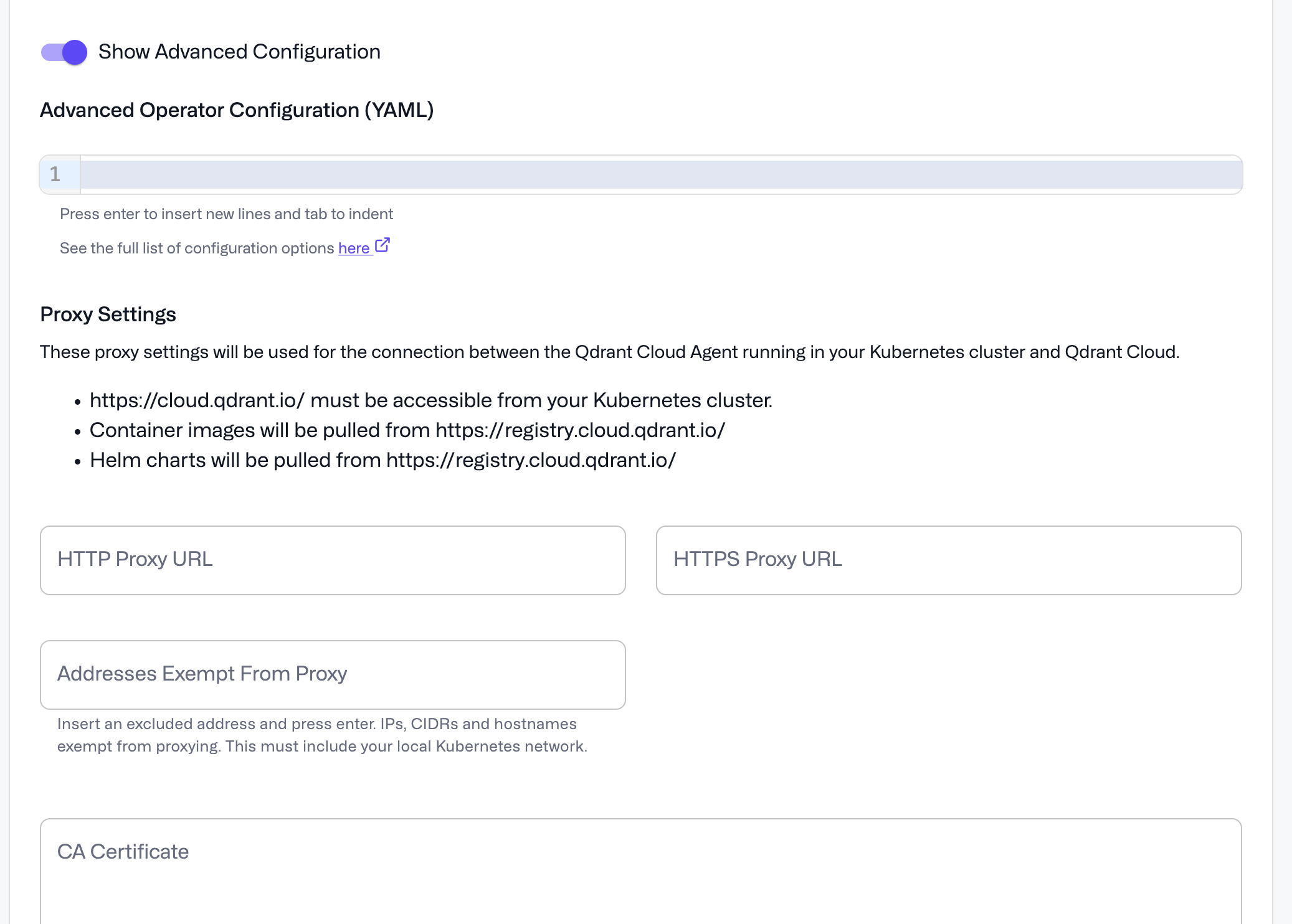This screenshot has width=1292, height=924.
Task: Click the Proxy Settings section heading
Action: pos(107,314)
